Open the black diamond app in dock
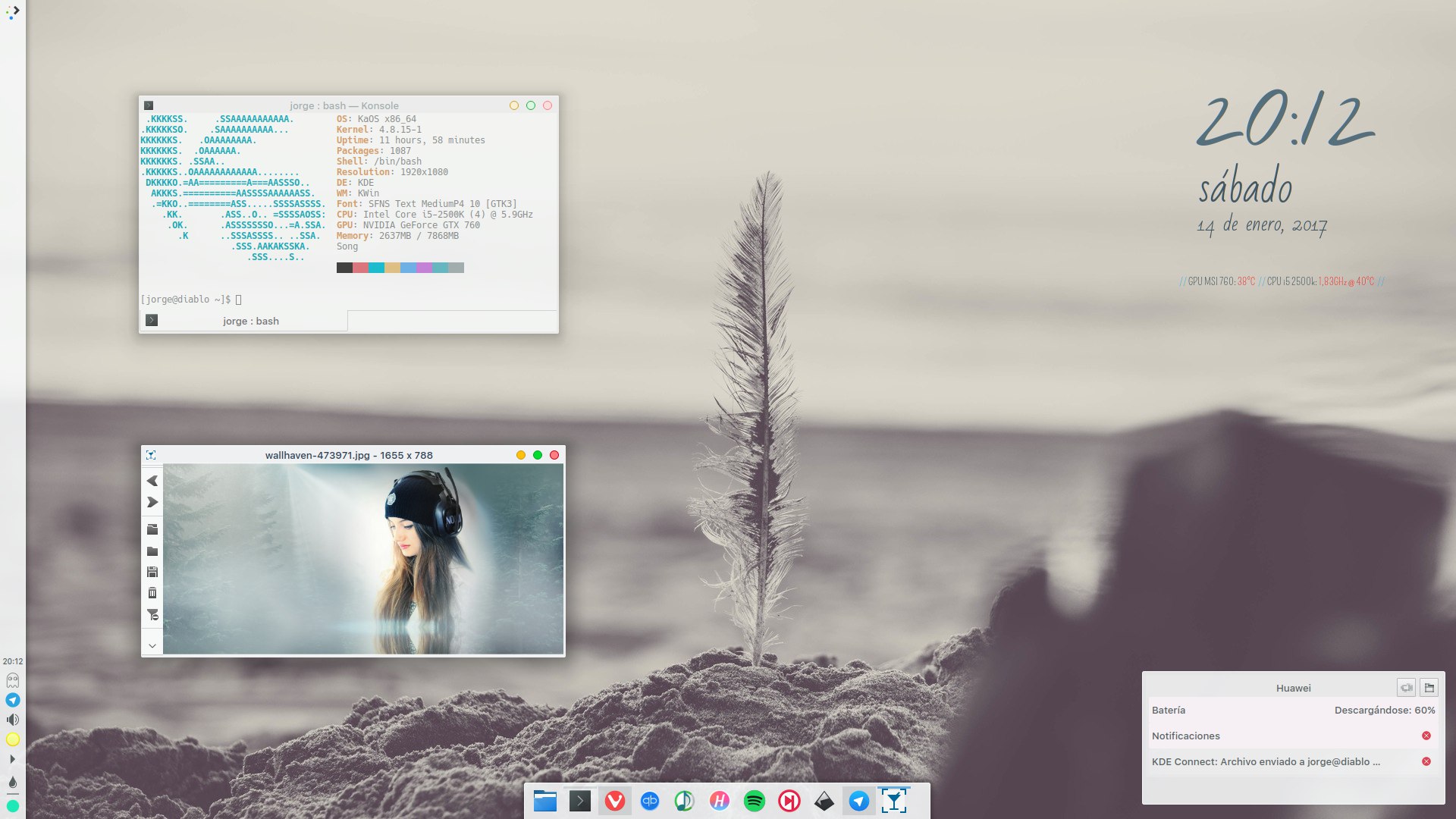 click(824, 801)
